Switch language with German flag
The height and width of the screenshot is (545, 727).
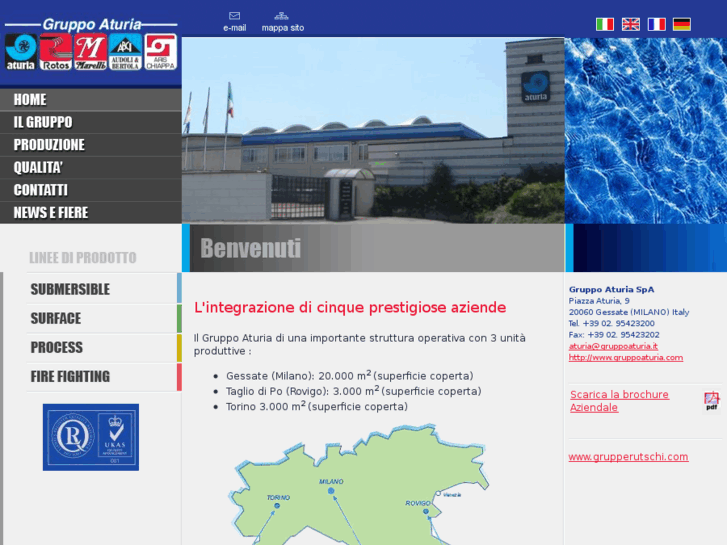pos(682,24)
